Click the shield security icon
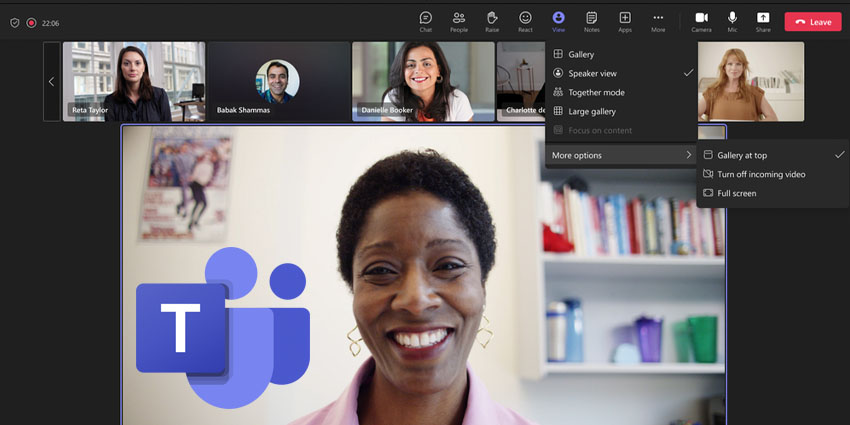The image size is (850, 425). coord(15,23)
